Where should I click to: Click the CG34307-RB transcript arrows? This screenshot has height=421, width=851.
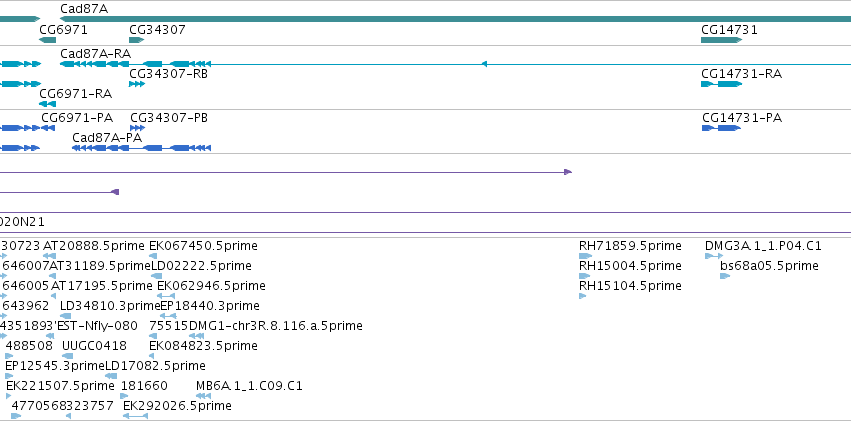(137, 84)
